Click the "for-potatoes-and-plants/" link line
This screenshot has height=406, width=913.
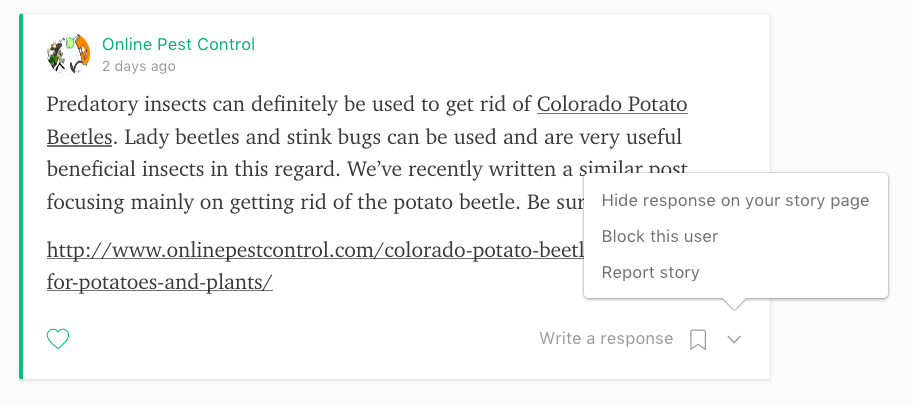[x=160, y=282]
